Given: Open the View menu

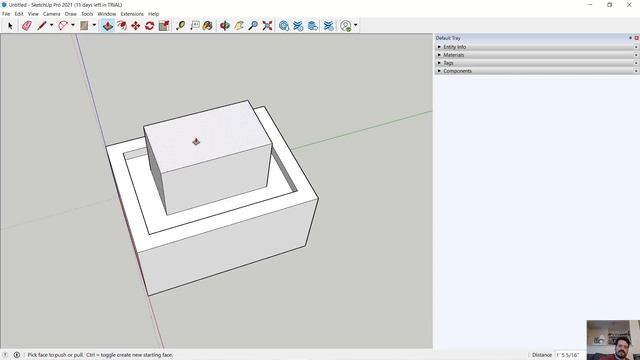Looking at the screenshot, I should (33, 14).
